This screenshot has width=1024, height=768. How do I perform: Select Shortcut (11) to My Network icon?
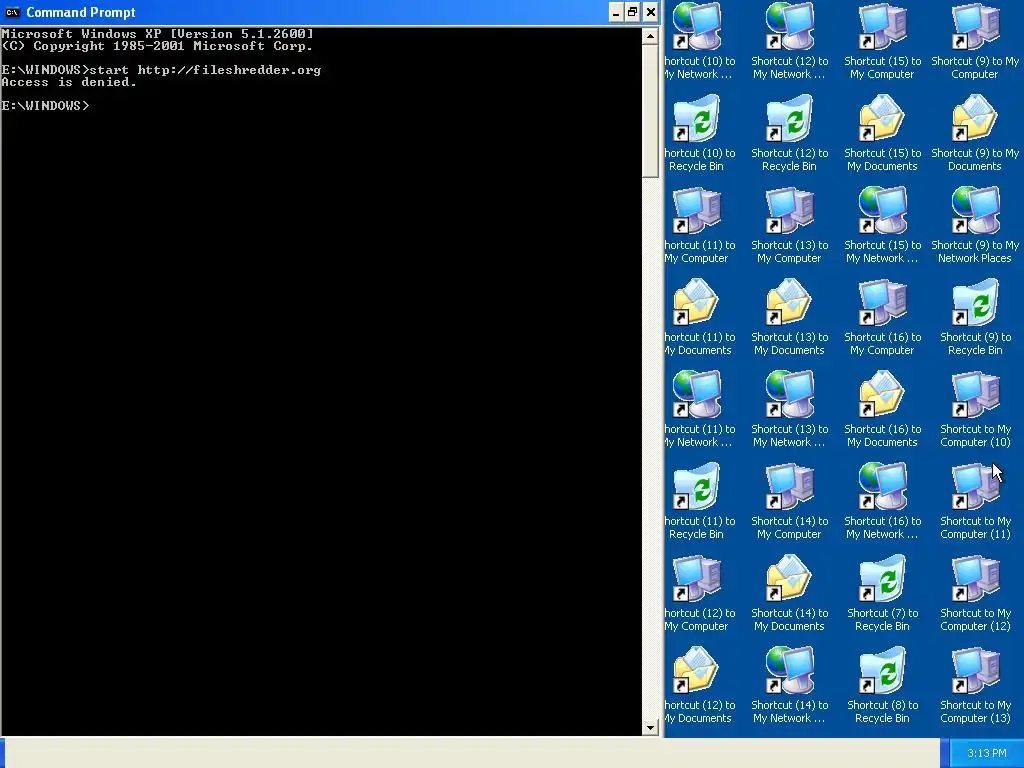pyautogui.click(x=697, y=394)
